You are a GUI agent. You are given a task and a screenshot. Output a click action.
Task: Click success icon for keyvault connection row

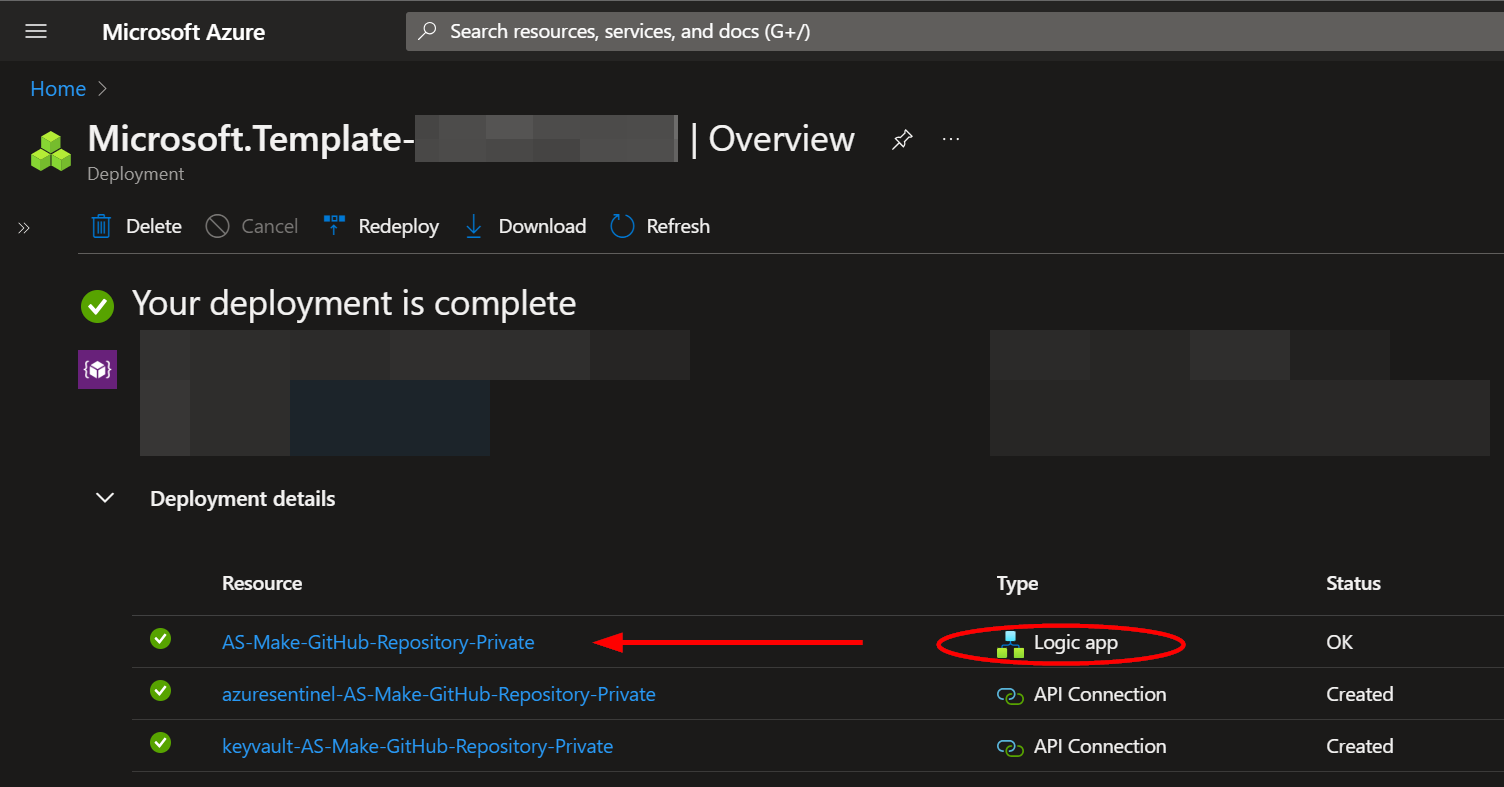(160, 742)
